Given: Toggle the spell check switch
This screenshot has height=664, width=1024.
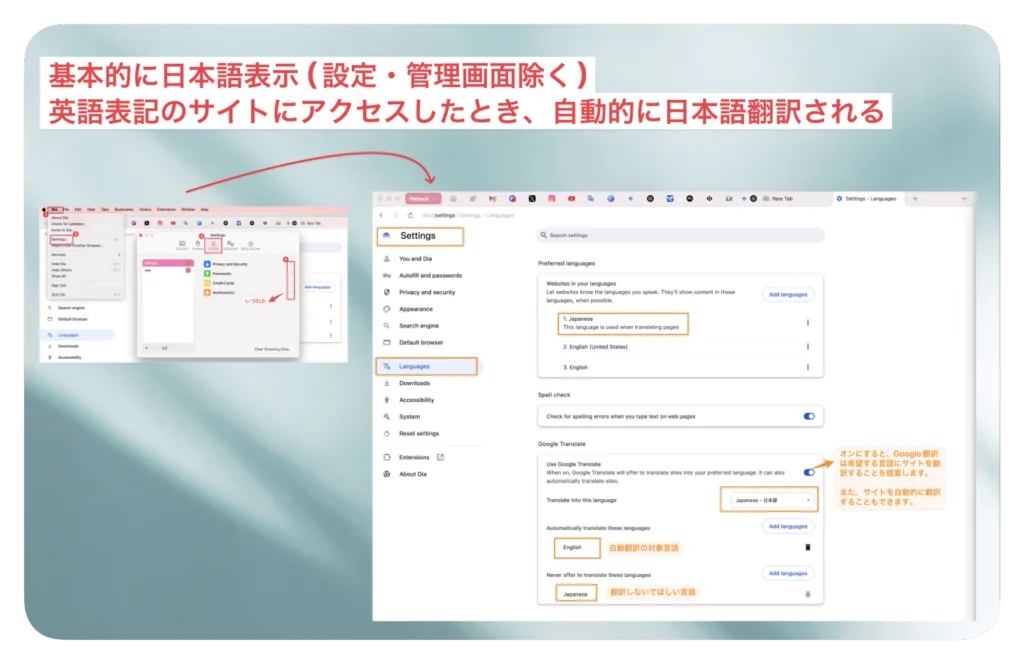Looking at the screenshot, I should coord(809,416).
